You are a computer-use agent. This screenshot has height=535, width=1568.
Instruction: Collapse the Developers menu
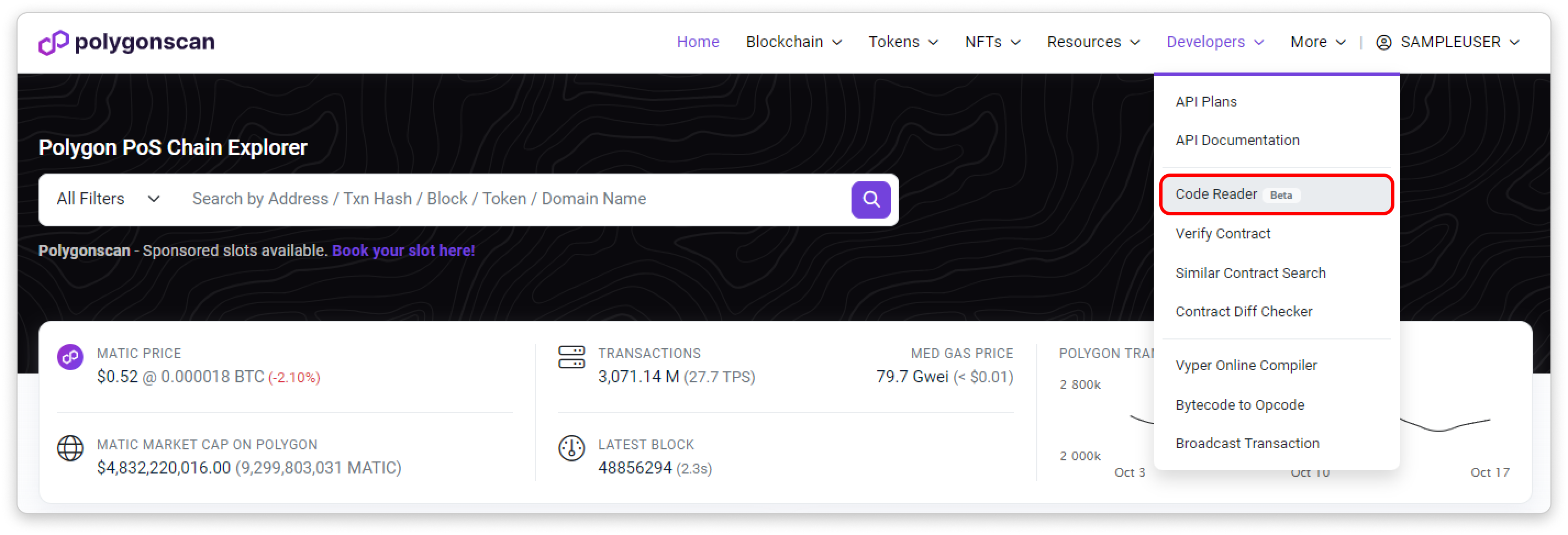1215,42
